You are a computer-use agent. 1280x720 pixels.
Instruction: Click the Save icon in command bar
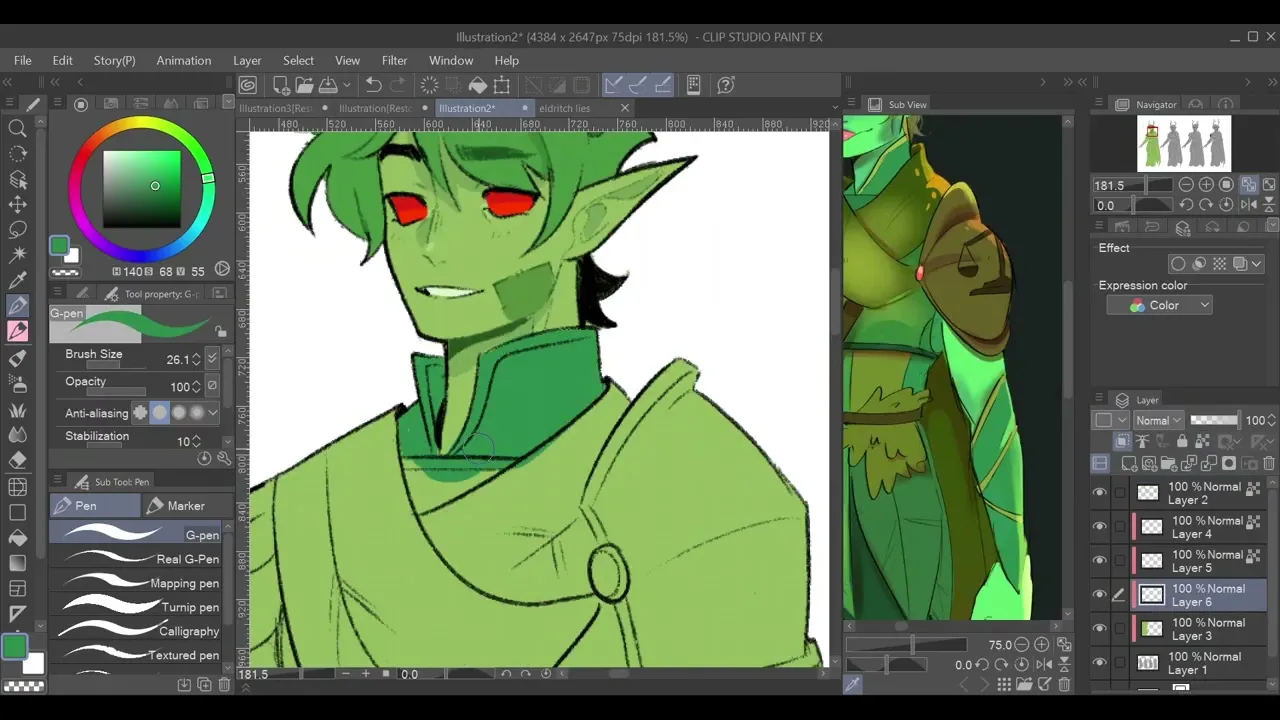coord(328,85)
